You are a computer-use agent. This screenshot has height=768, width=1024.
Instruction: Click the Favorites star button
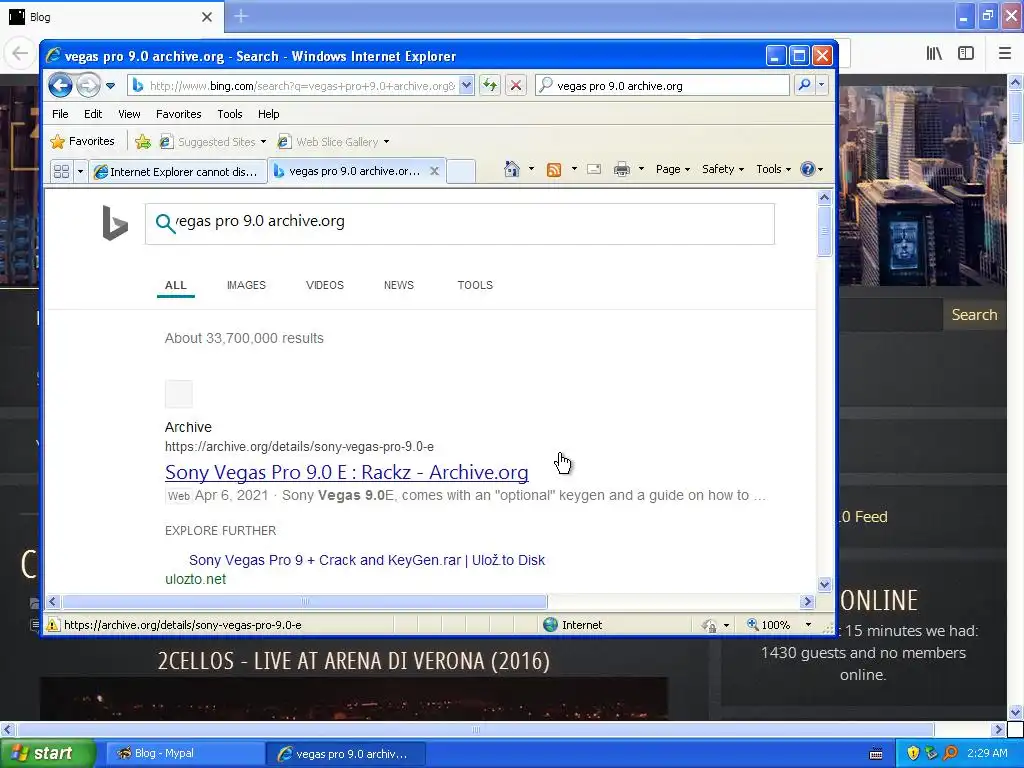(83, 141)
